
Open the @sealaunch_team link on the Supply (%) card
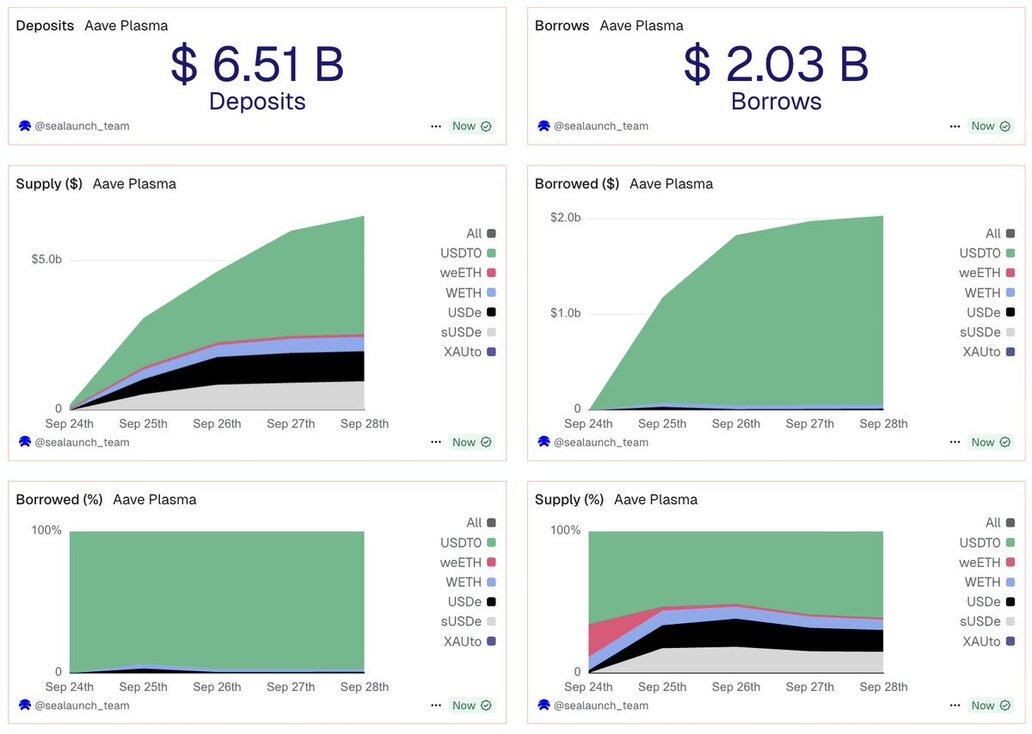tap(601, 705)
